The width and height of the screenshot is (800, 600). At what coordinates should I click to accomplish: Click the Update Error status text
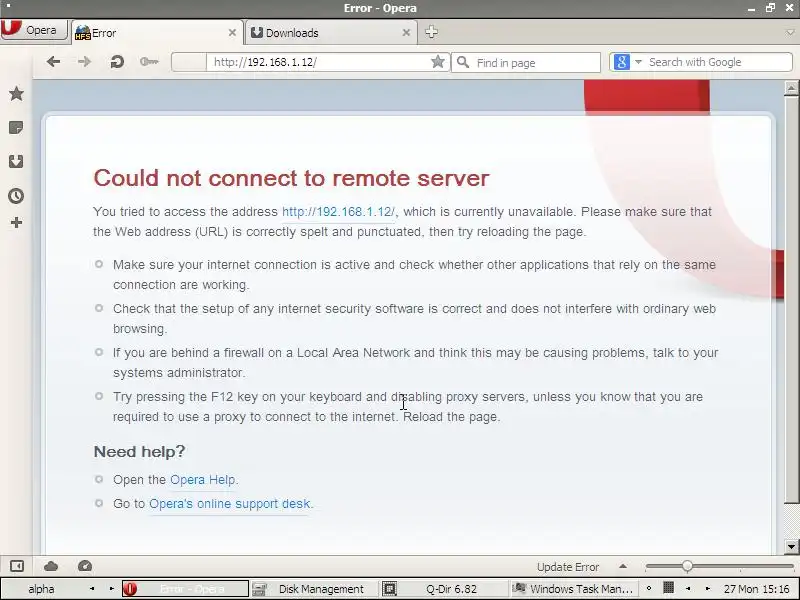click(568, 567)
